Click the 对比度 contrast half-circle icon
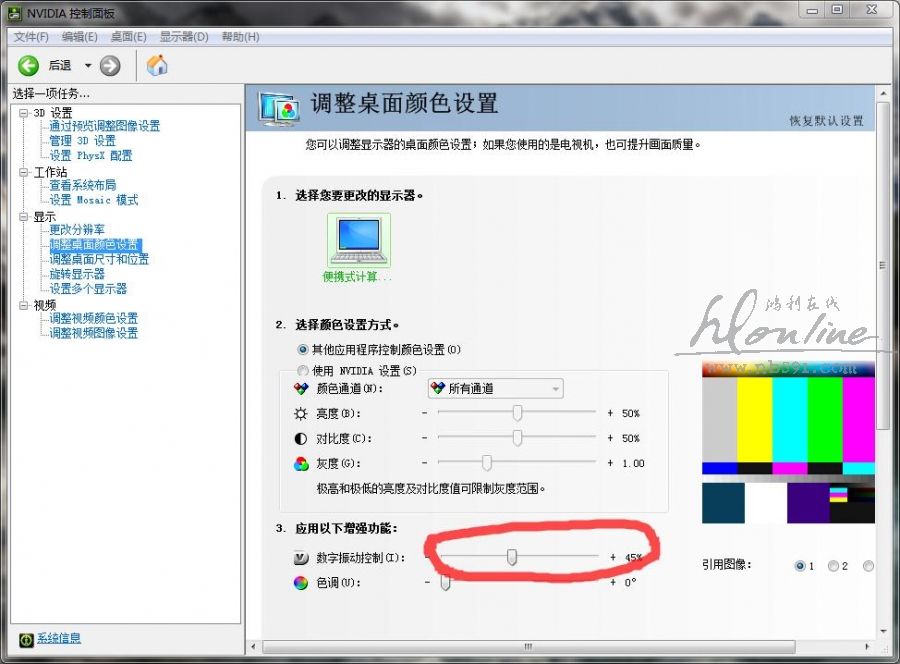 pyautogui.click(x=301, y=438)
